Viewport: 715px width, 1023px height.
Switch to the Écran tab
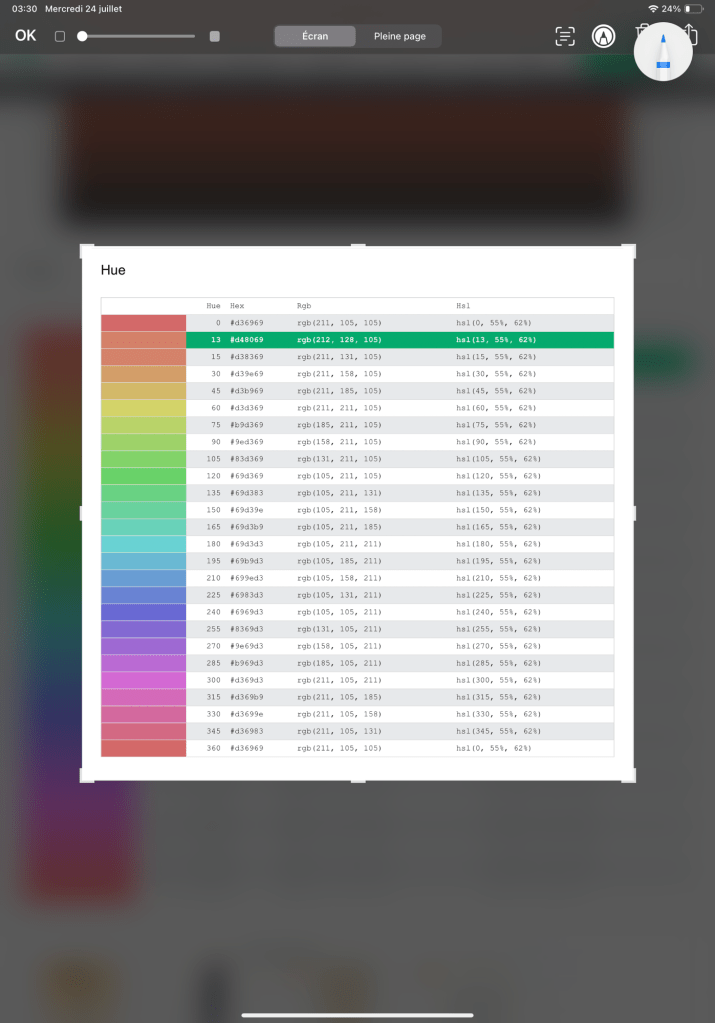pyautogui.click(x=315, y=36)
